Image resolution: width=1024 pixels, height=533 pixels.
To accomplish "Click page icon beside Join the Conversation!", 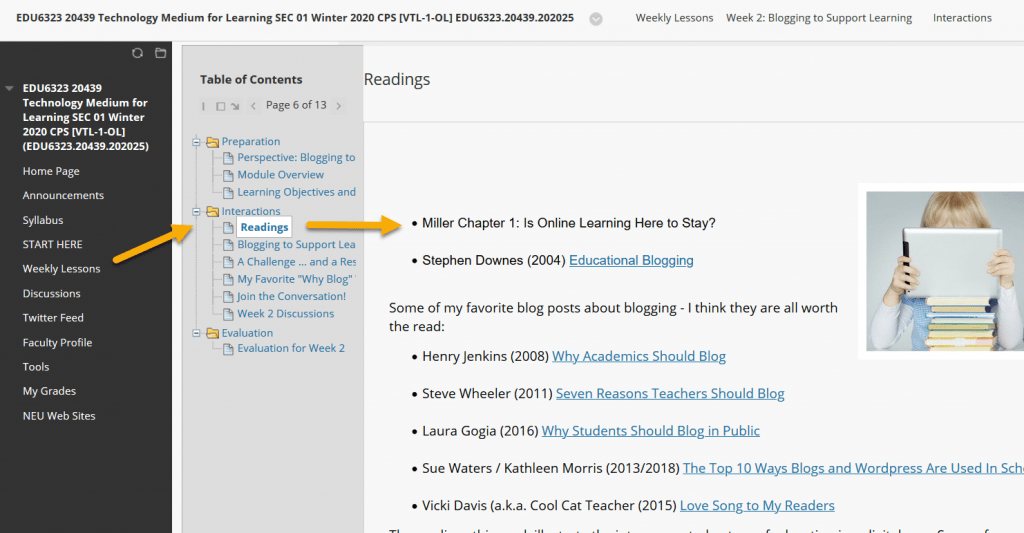I will click(228, 297).
